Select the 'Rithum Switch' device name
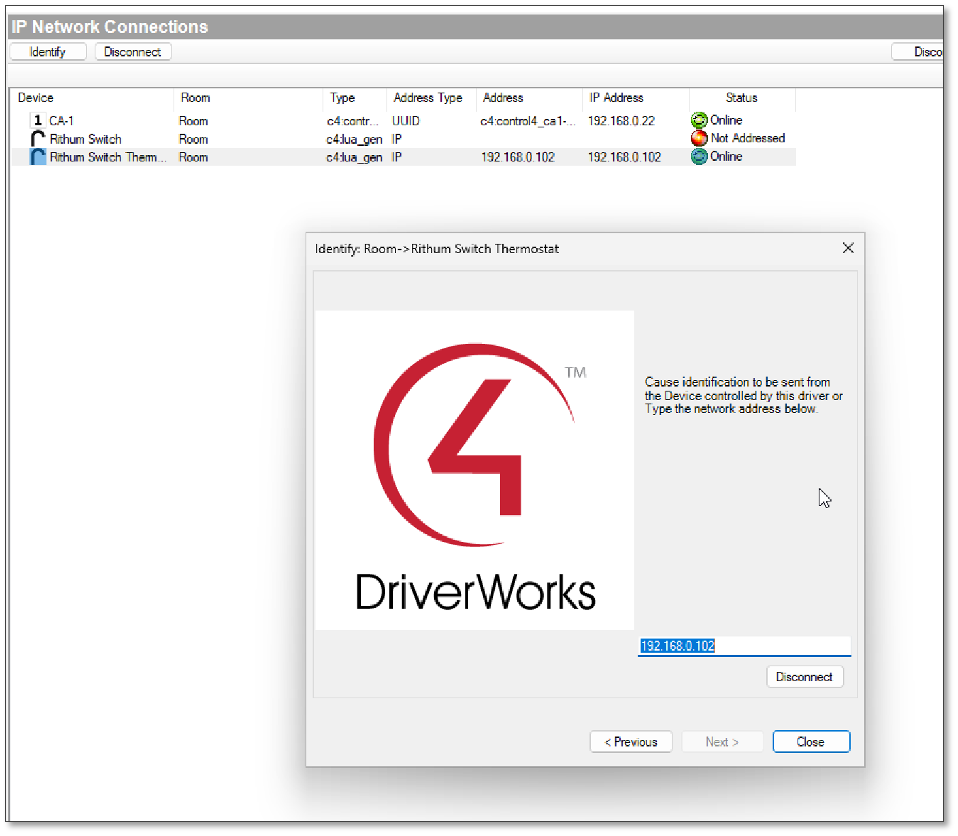 [86, 139]
